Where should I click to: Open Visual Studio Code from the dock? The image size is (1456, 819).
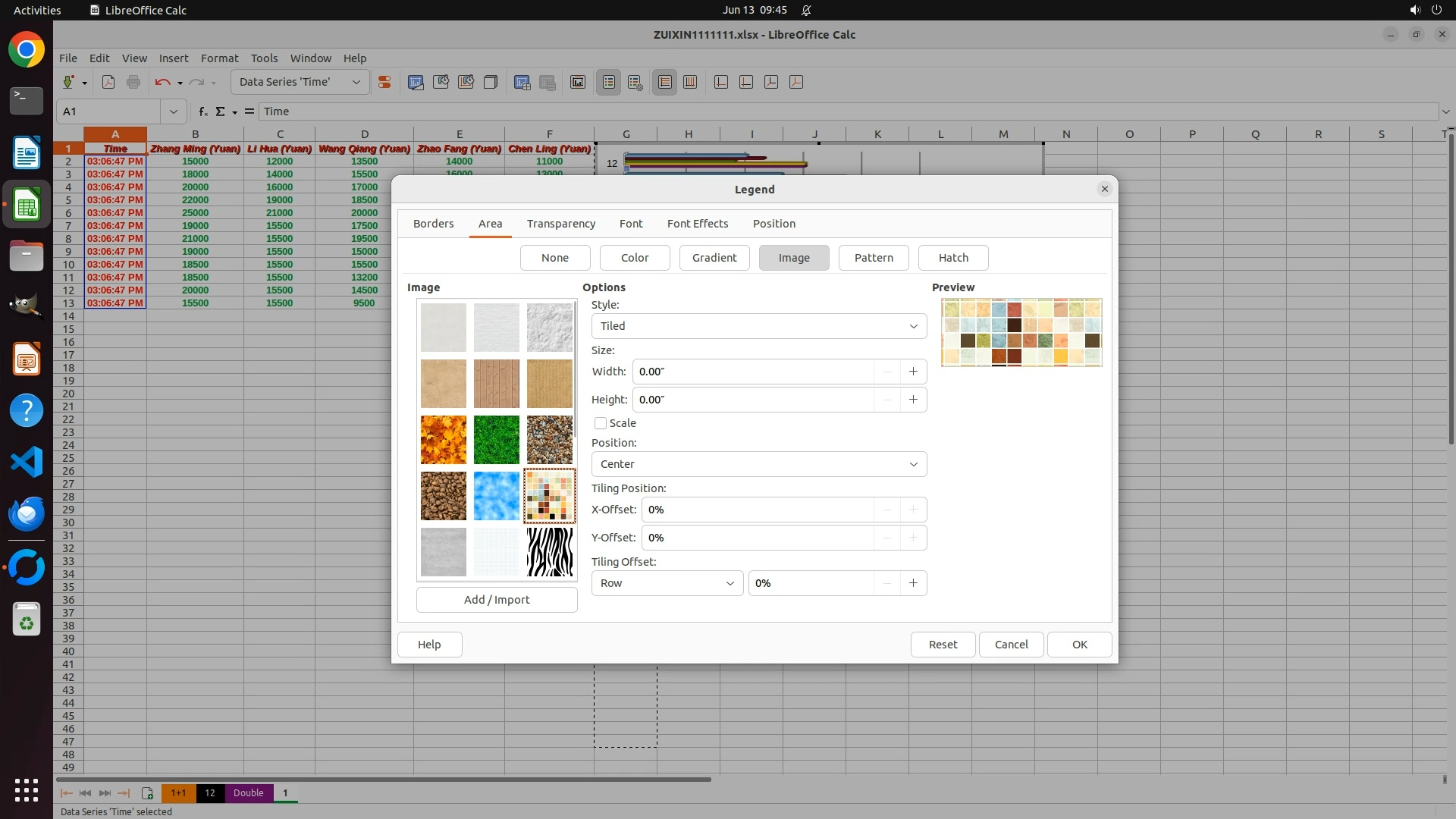[27, 462]
